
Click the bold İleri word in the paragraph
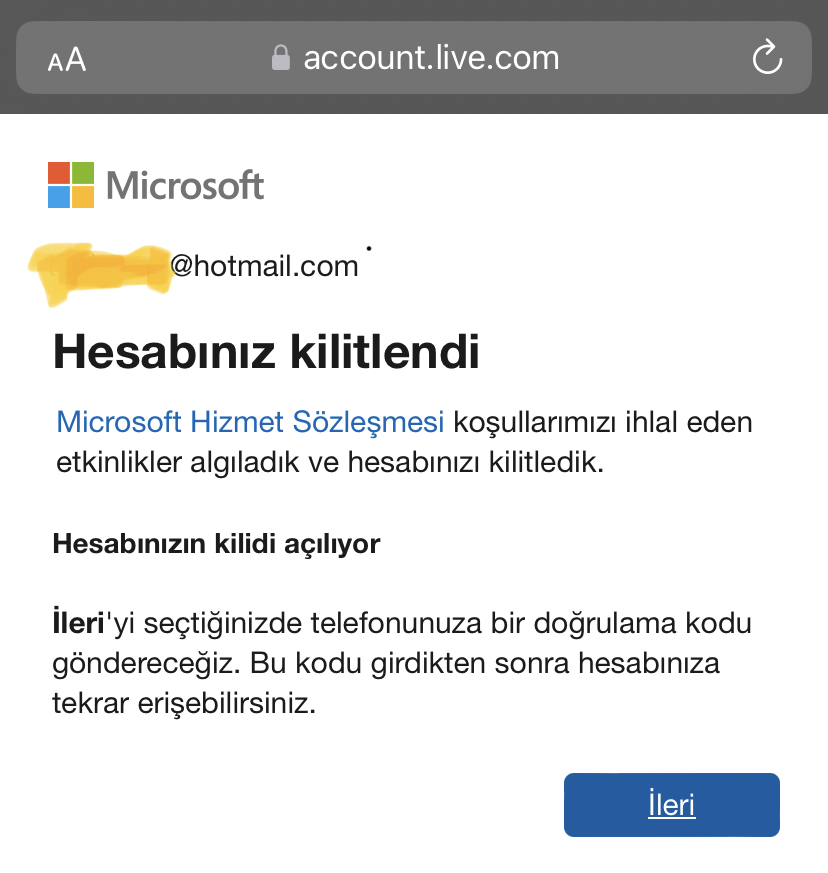click(x=79, y=622)
